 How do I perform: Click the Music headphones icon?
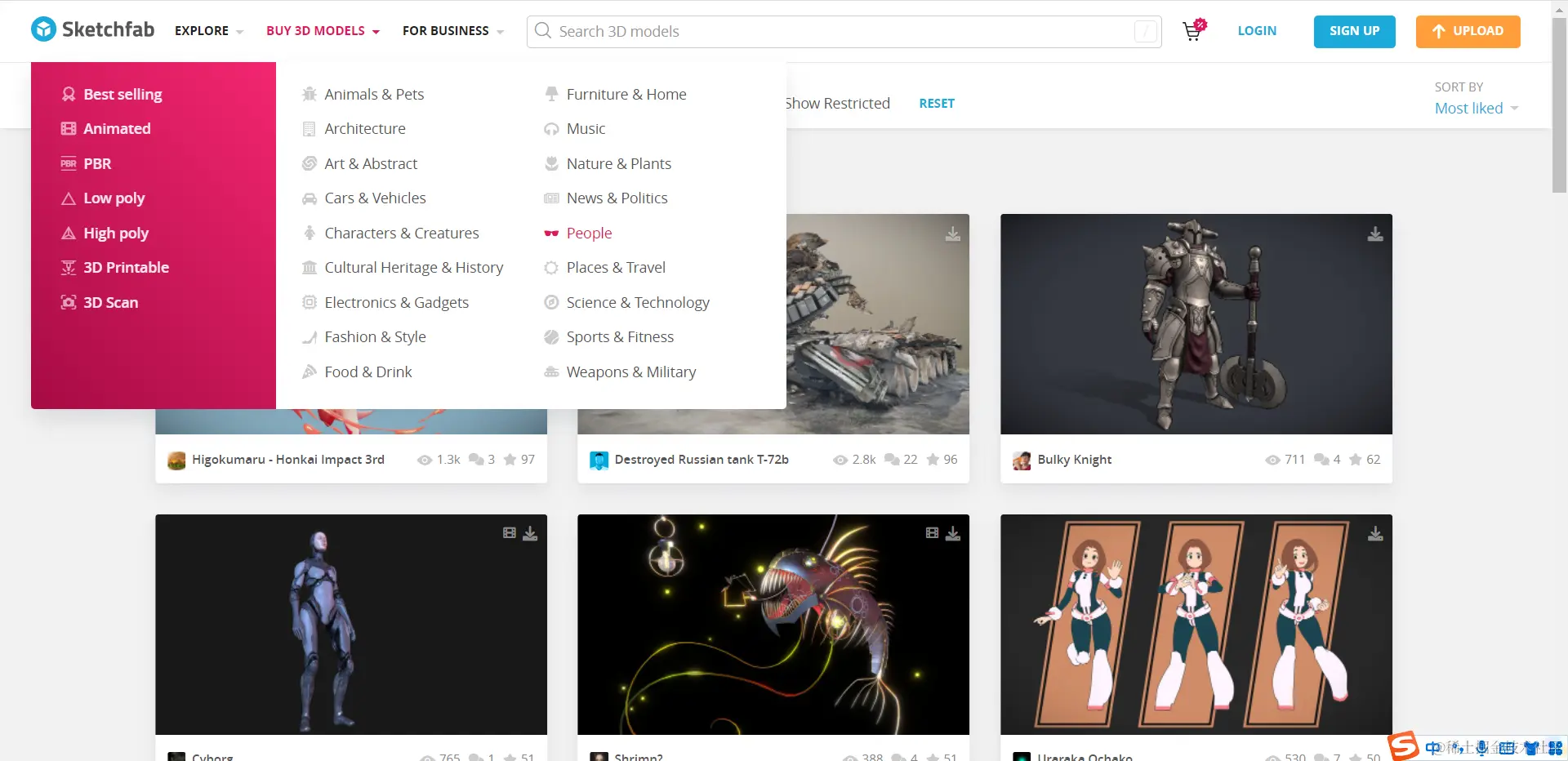(x=551, y=129)
